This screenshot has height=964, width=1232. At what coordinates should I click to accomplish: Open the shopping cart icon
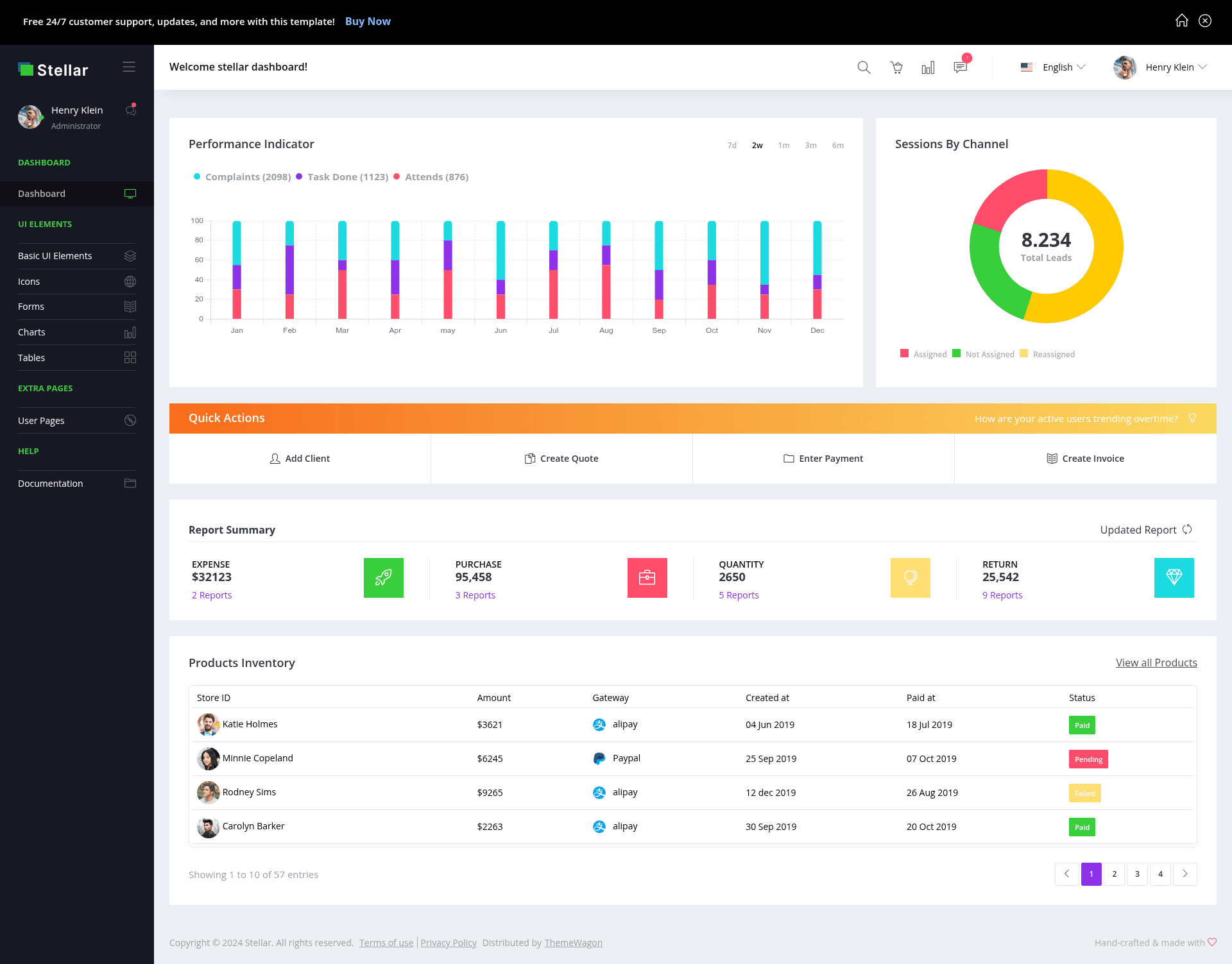(896, 67)
